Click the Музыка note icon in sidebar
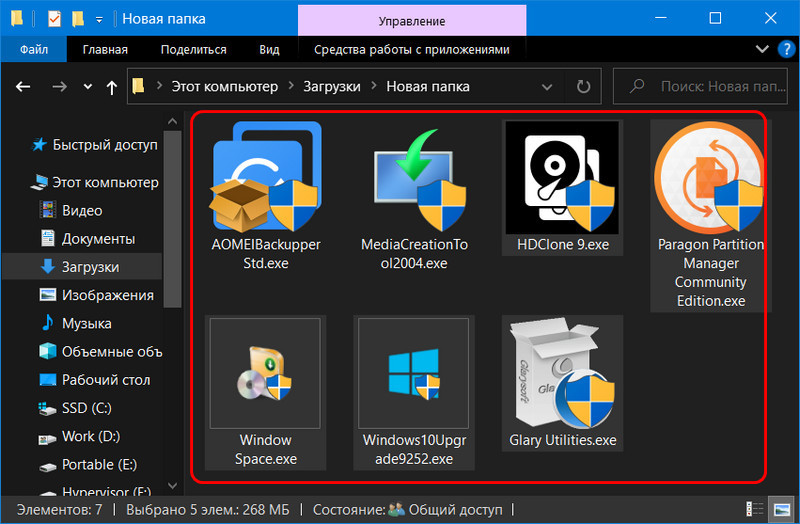The width and height of the screenshot is (800, 524). (x=47, y=322)
